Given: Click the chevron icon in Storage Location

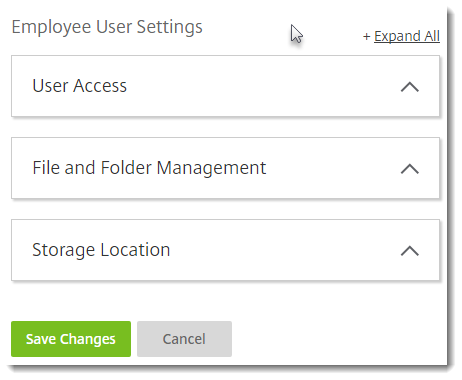Looking at the screenshot, I should (x=410, y=251).
